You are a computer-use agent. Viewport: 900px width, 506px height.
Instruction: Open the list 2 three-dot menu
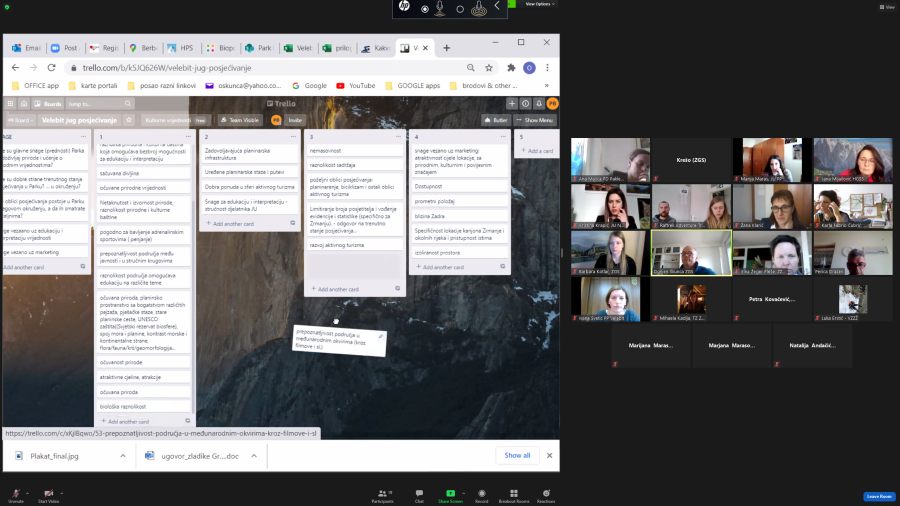[x=293, y=137]
